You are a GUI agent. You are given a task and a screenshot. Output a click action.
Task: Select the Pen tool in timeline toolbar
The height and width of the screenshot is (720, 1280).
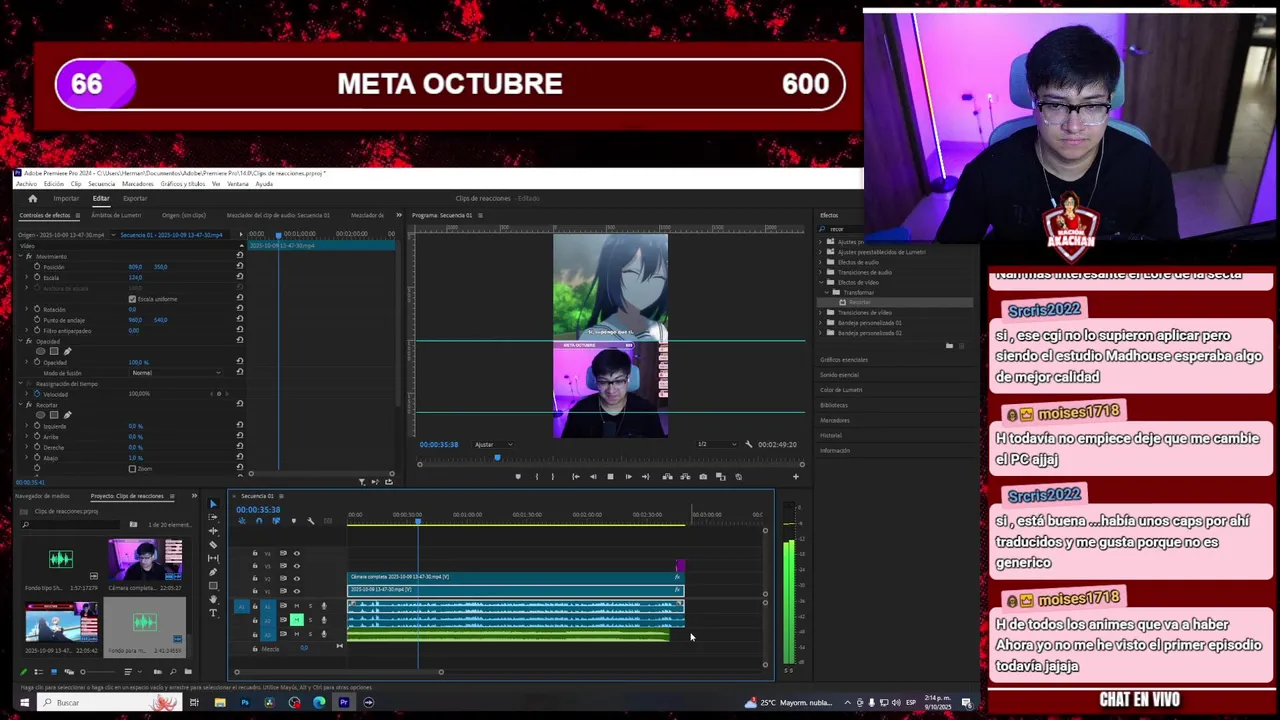[x=213, y=572]
